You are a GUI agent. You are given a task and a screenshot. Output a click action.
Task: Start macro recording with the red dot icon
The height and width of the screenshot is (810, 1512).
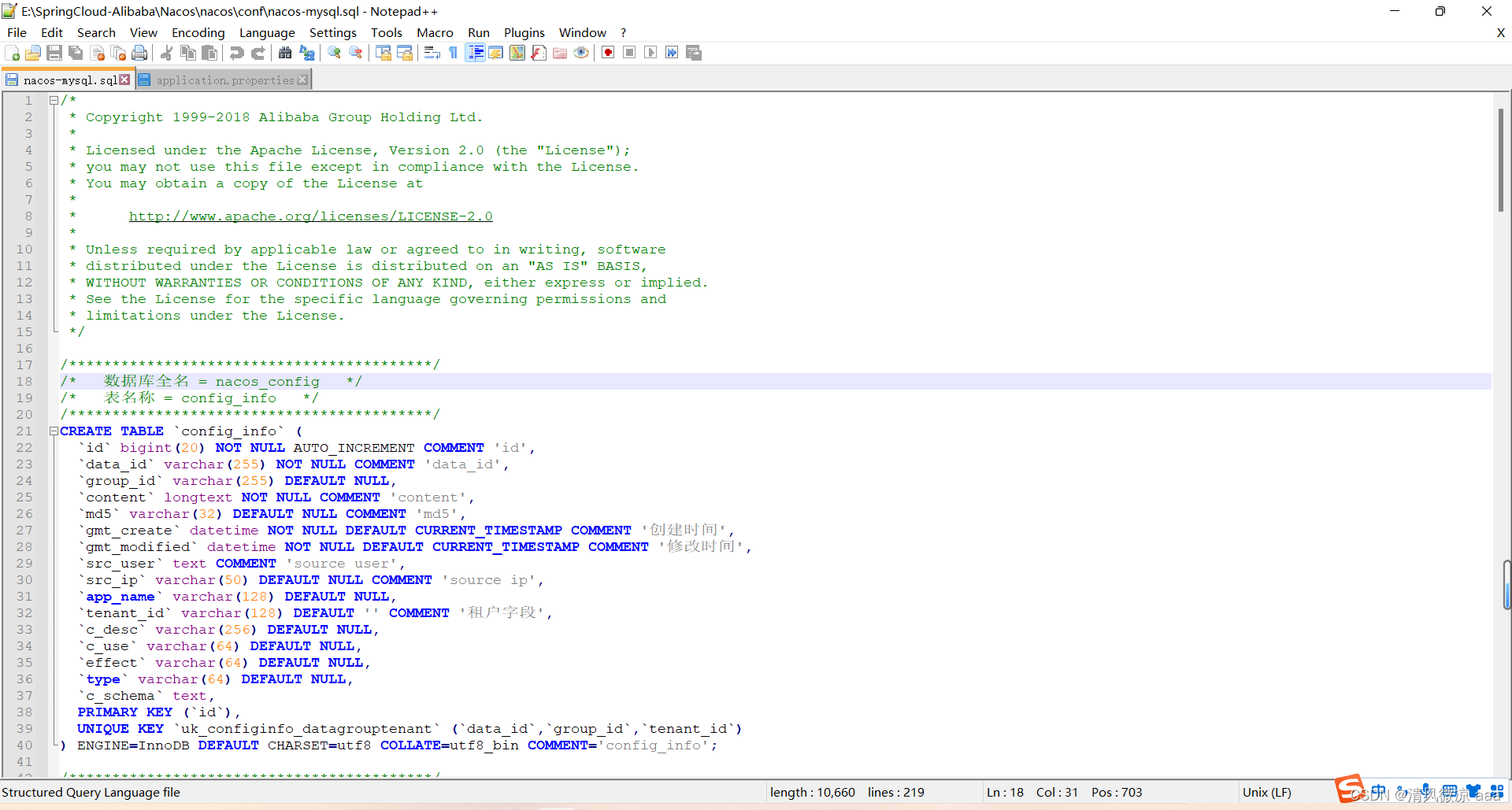click(608, 53)
